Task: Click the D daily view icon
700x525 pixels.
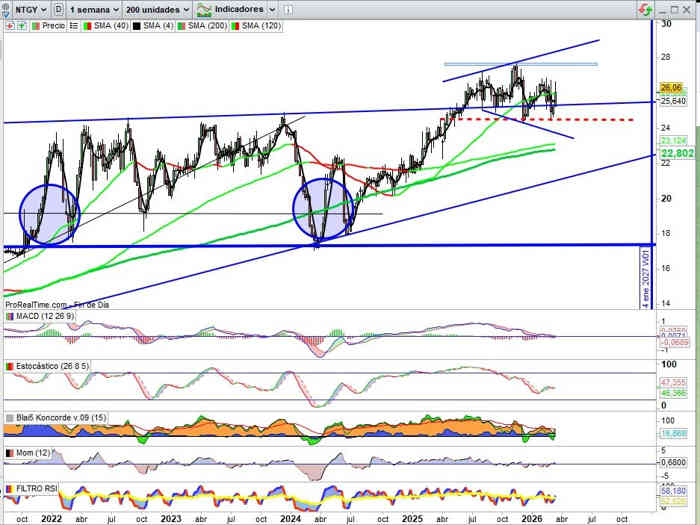Action: point(58,9)
